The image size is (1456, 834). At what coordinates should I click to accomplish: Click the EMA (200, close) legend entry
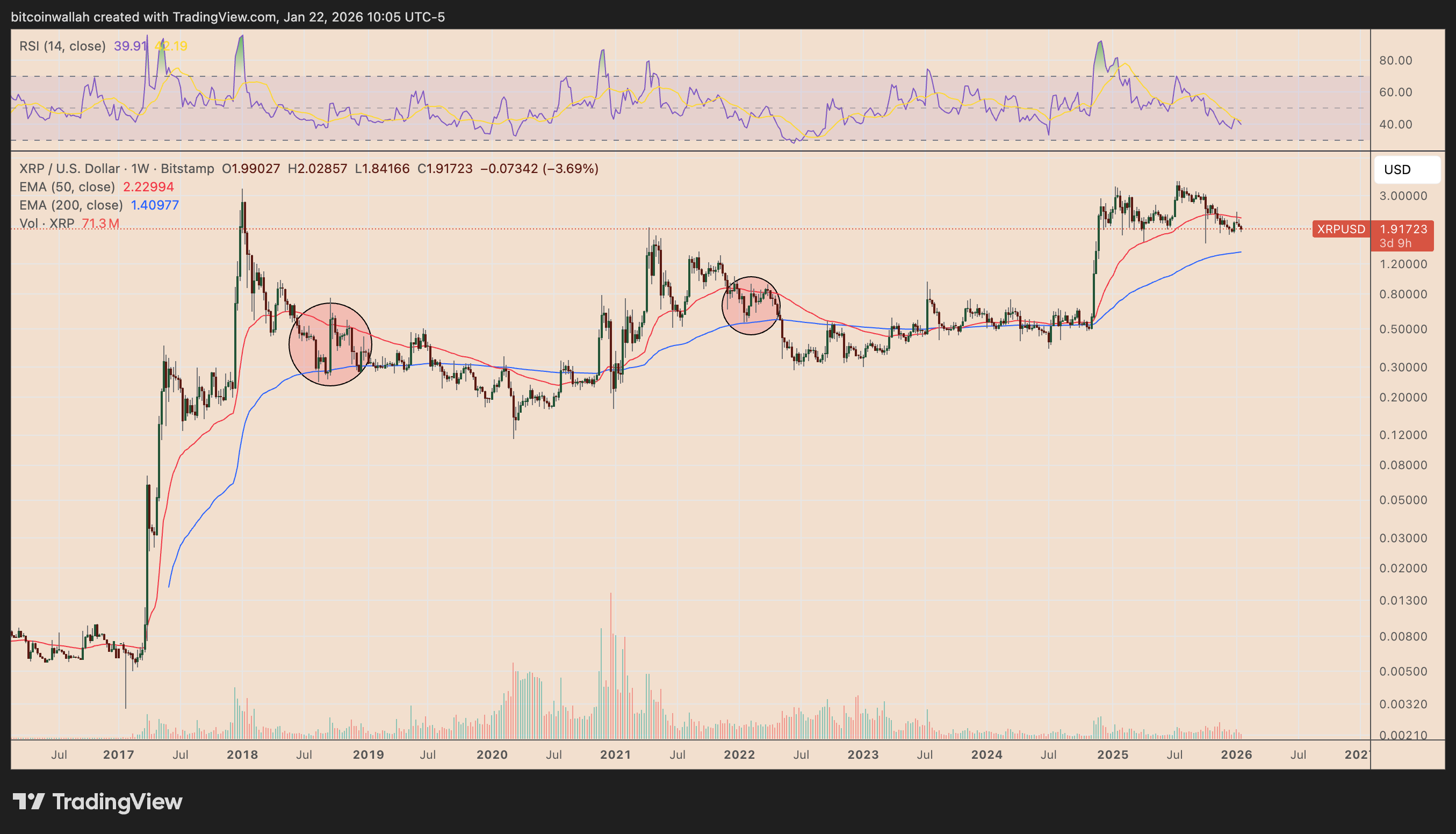(x=71, y=205)
